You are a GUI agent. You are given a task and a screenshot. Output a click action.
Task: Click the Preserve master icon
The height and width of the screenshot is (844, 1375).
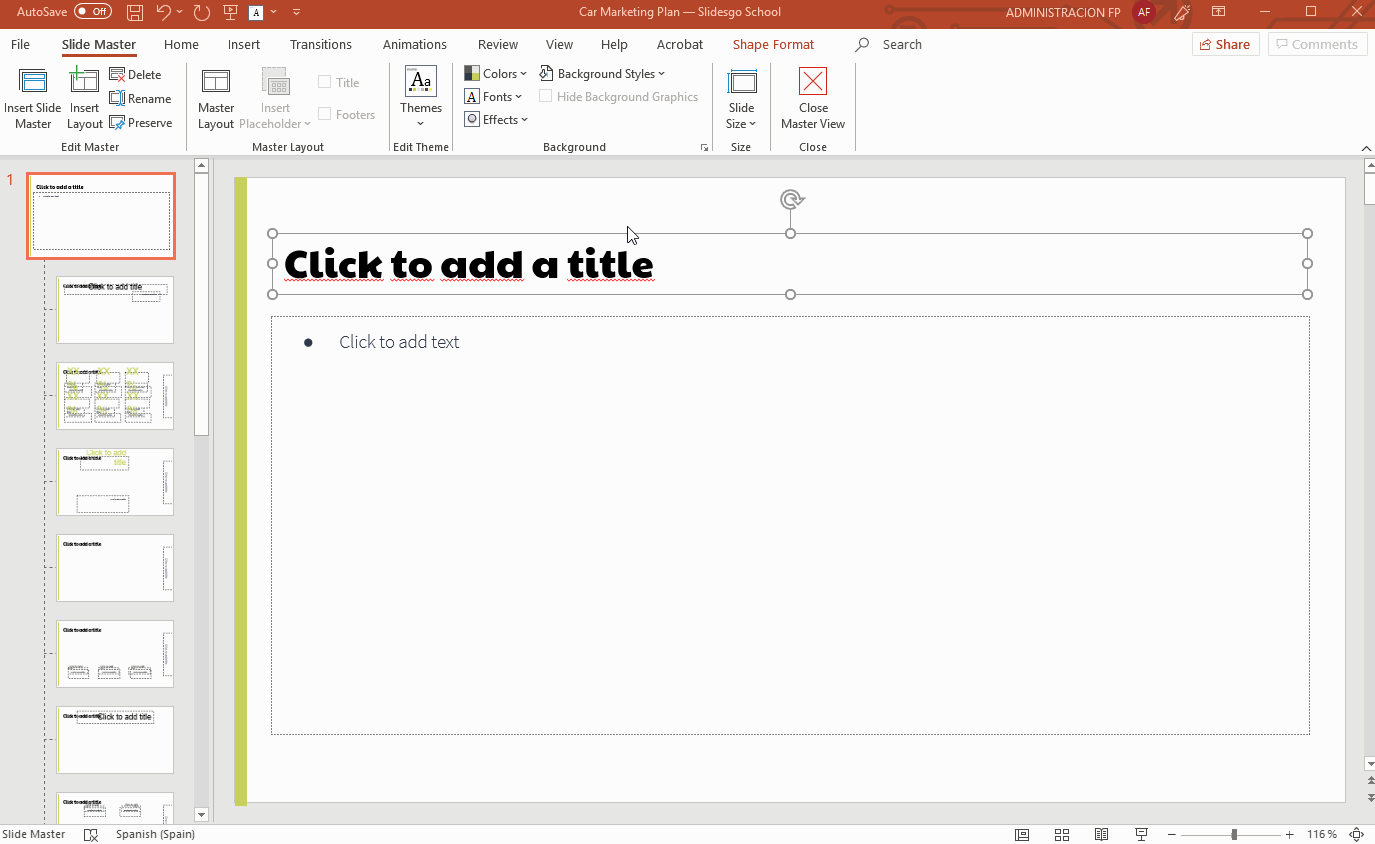pyautogui.click(x=118, y=123)
